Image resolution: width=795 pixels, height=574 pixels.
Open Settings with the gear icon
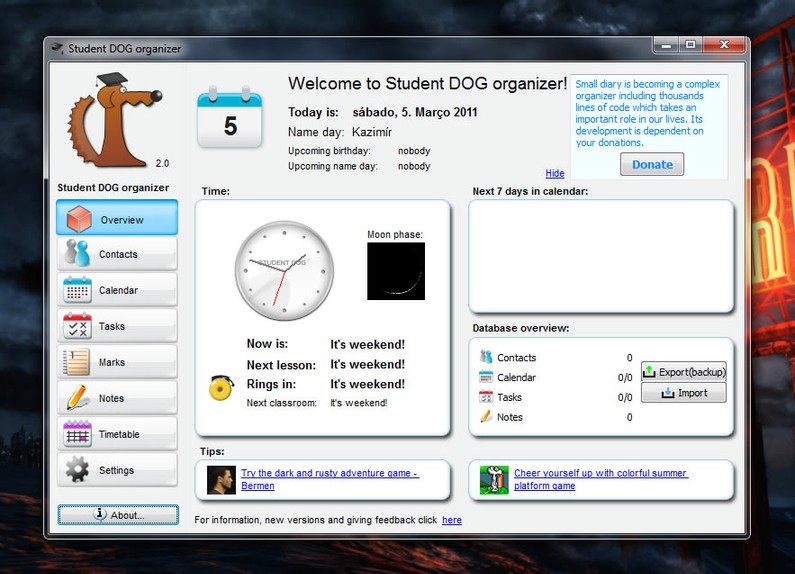[77, 470]
